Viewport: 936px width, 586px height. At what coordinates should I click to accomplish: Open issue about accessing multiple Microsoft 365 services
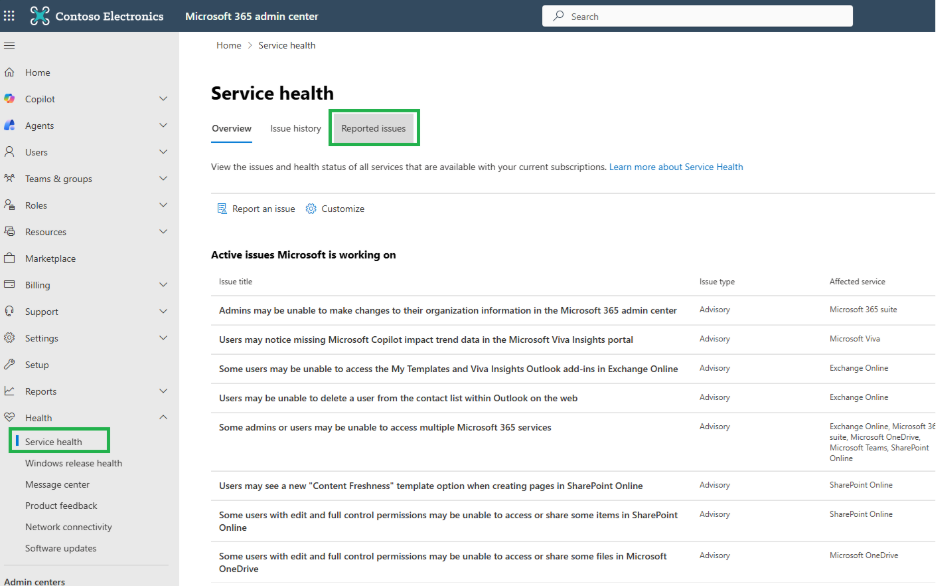(385, 427)
